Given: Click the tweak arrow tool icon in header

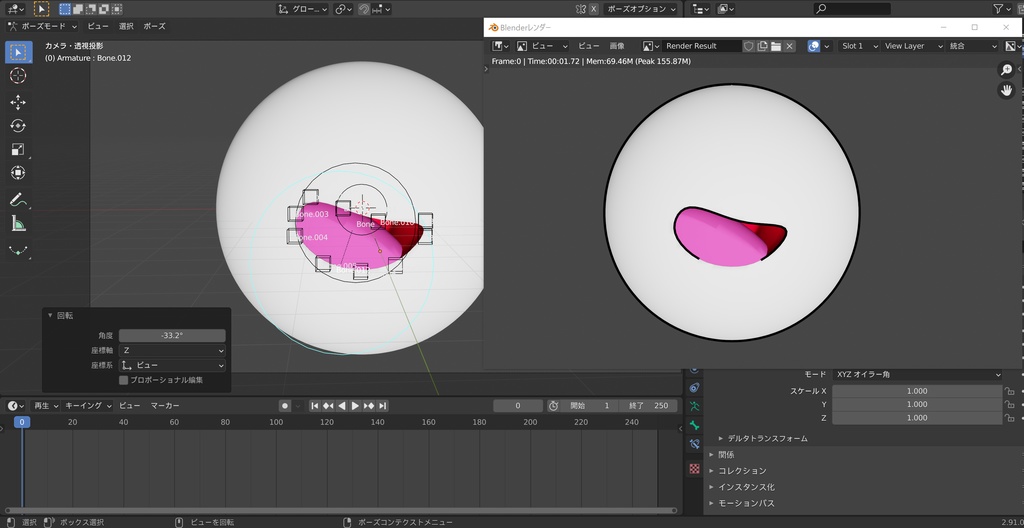Looking at the screenshot, I should (41, 9).
